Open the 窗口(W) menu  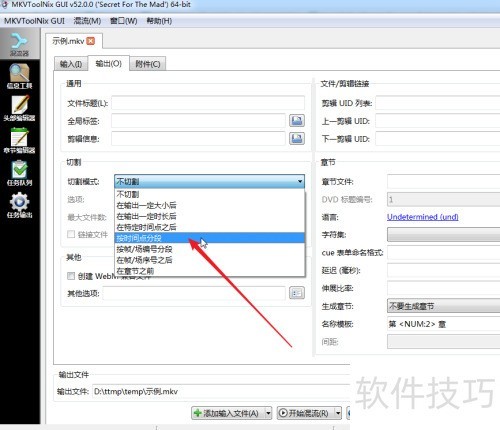click(124, 21)
